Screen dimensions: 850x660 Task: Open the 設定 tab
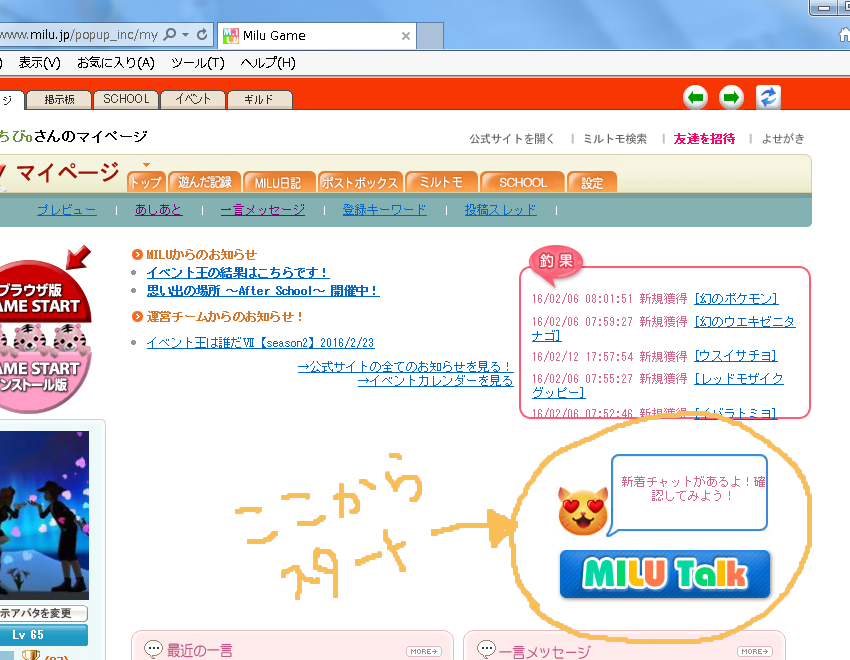point(592,182)
